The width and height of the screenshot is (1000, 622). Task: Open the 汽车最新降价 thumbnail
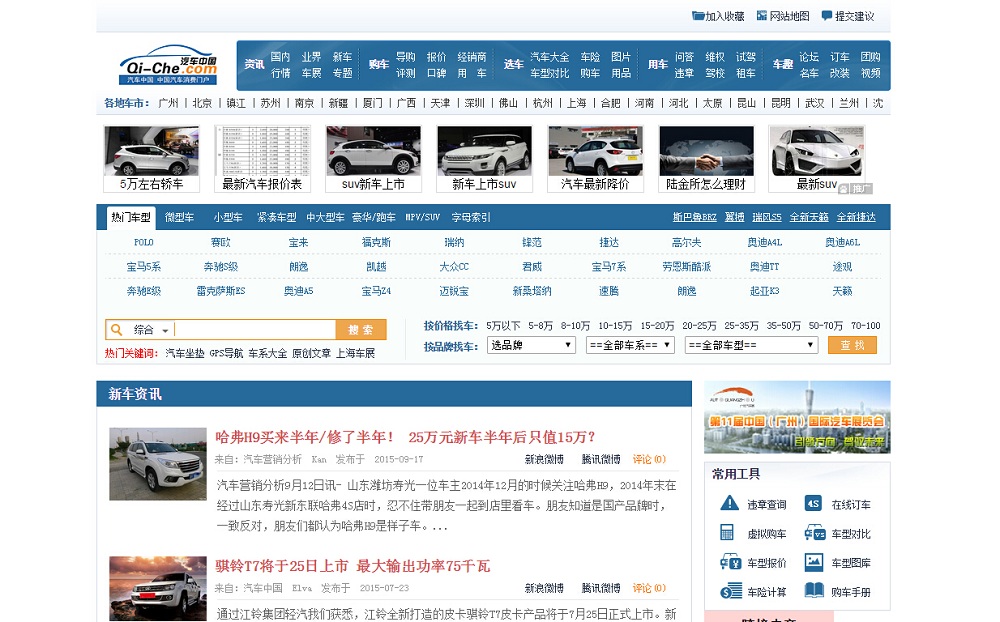[595, 159]
